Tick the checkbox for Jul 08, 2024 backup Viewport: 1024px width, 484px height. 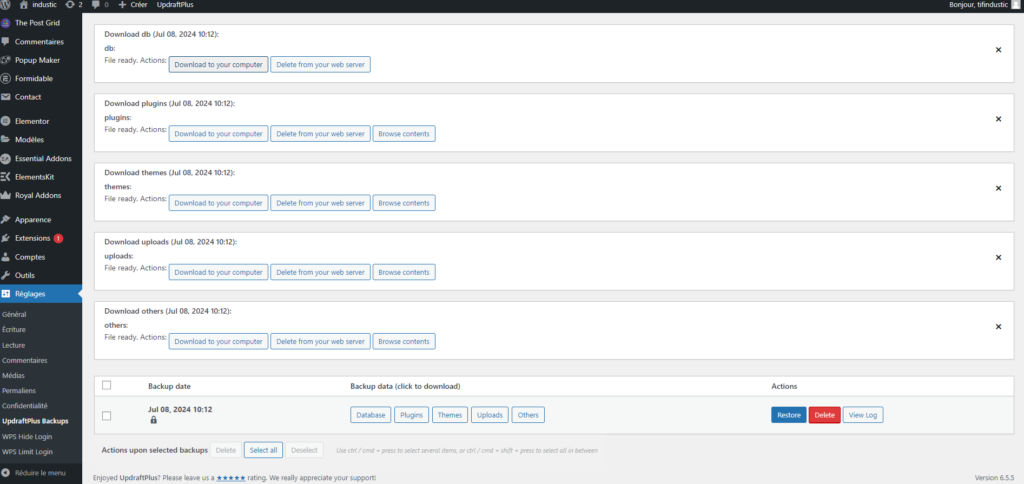(107, 415)
